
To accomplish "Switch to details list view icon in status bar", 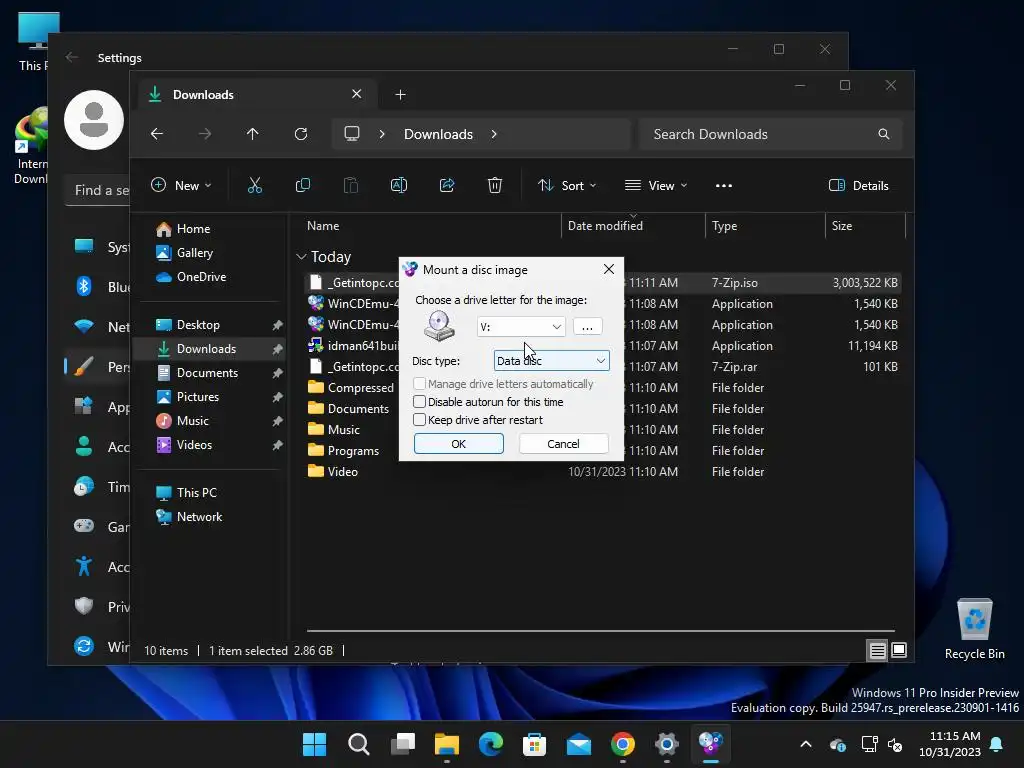I will coord(877,650).
